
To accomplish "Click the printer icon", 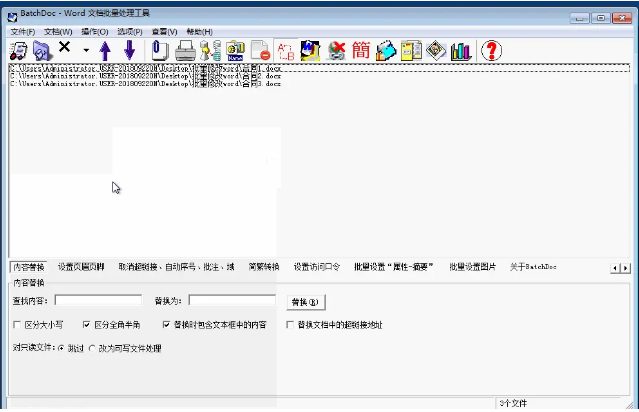I will pyautogui.click(x=185, y=51).
